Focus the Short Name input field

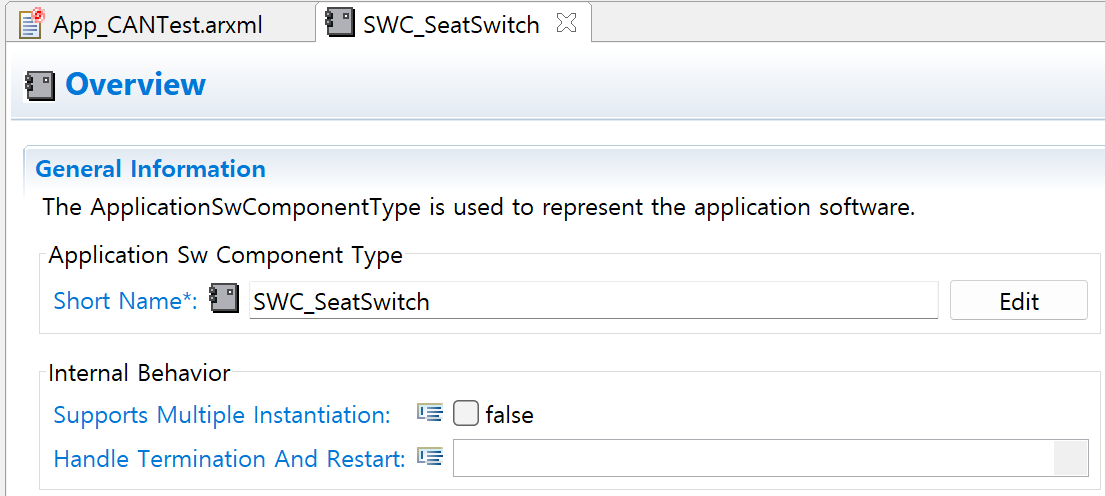pos(593,301)
